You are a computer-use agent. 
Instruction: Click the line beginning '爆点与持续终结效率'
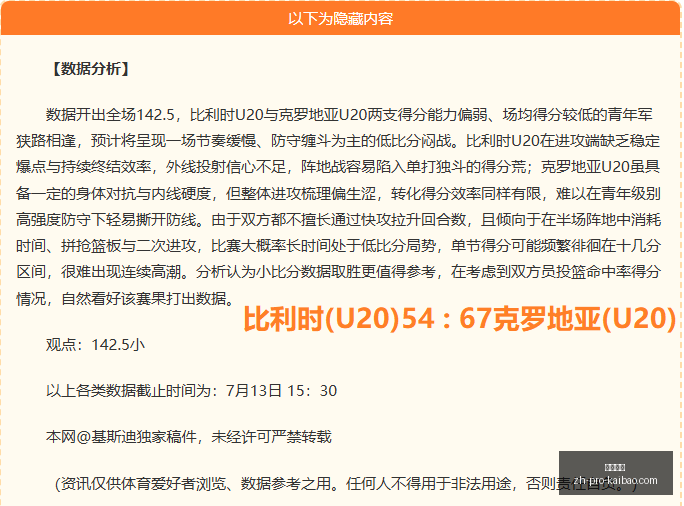click(x=338, y=167)
